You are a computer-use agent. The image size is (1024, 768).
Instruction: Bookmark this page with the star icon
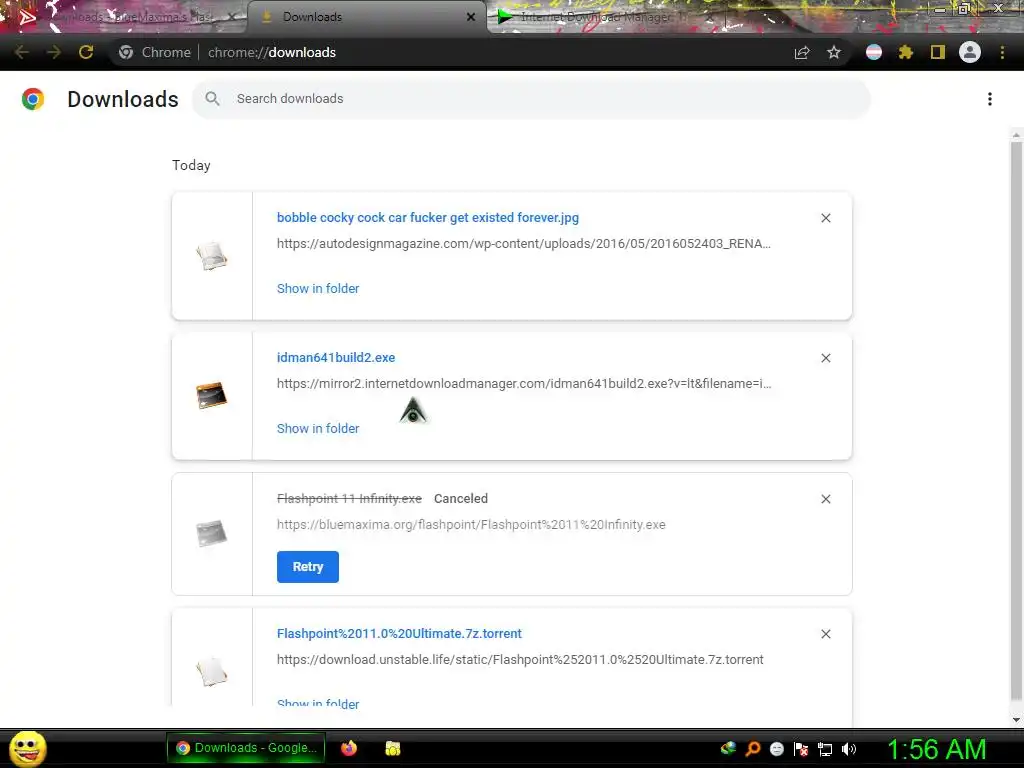click(x=834, y=52)
